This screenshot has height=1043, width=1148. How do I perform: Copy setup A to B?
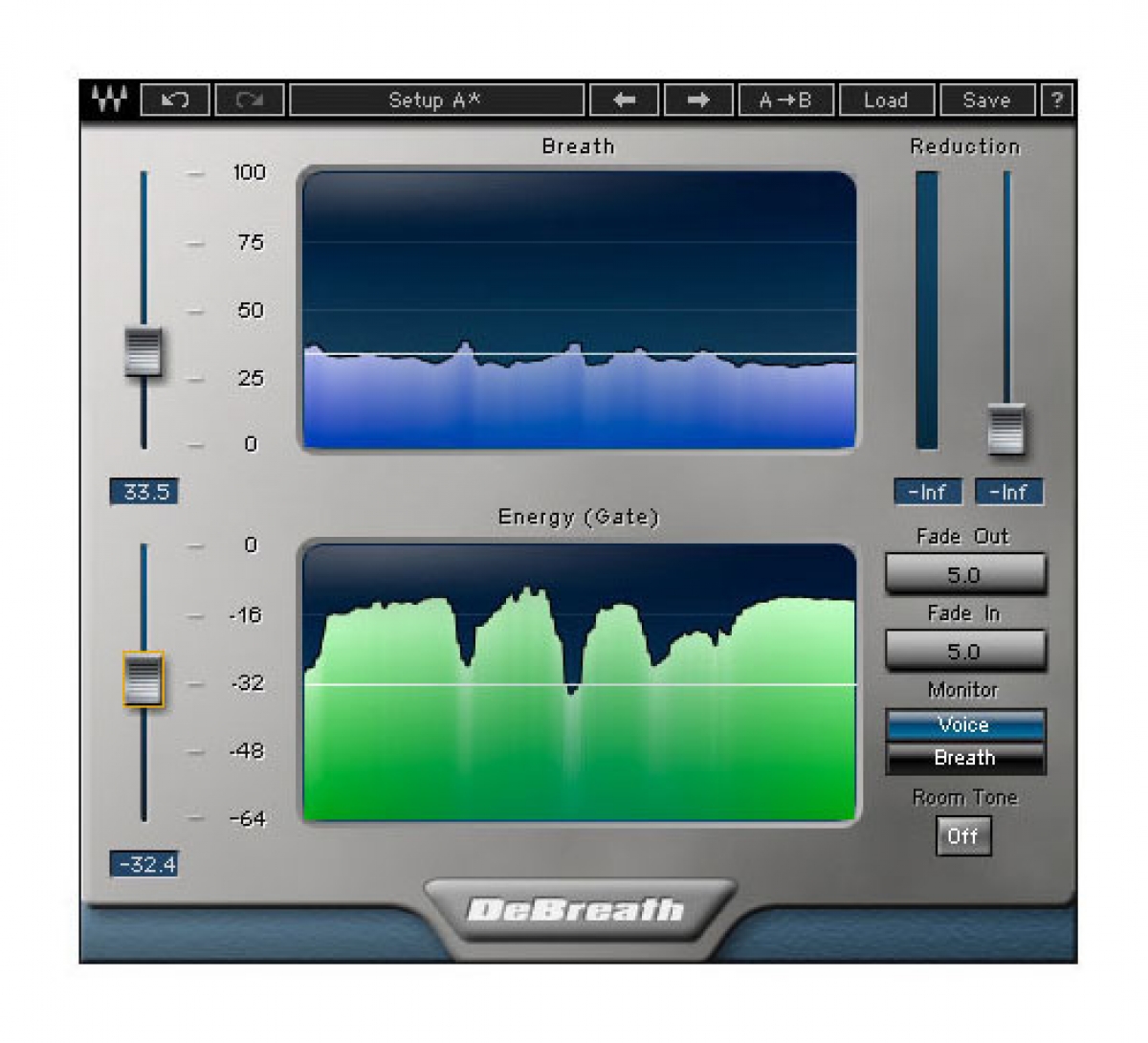coord(785,100)
